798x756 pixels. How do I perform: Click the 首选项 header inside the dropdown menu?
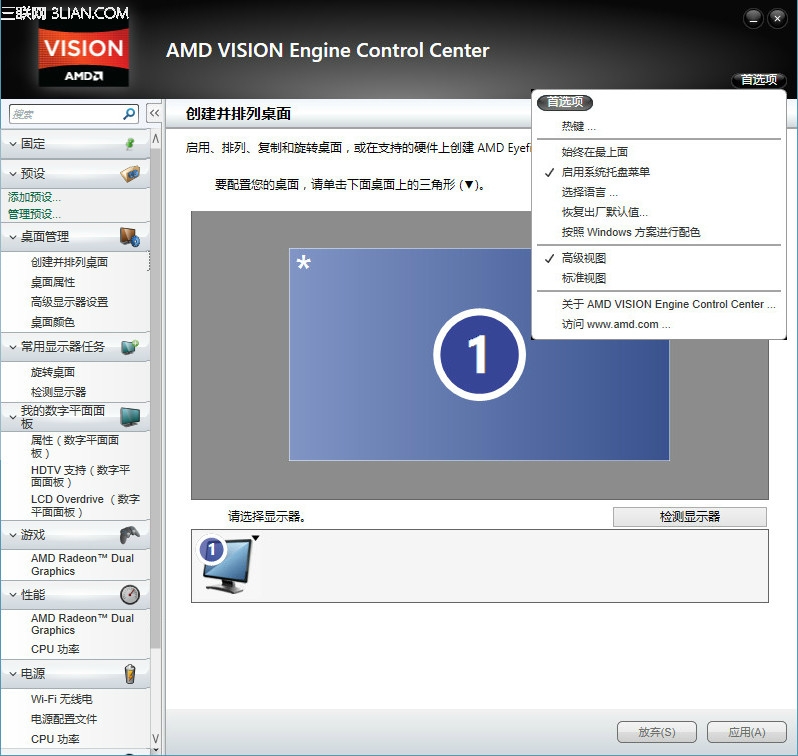[x=565, y=102]
